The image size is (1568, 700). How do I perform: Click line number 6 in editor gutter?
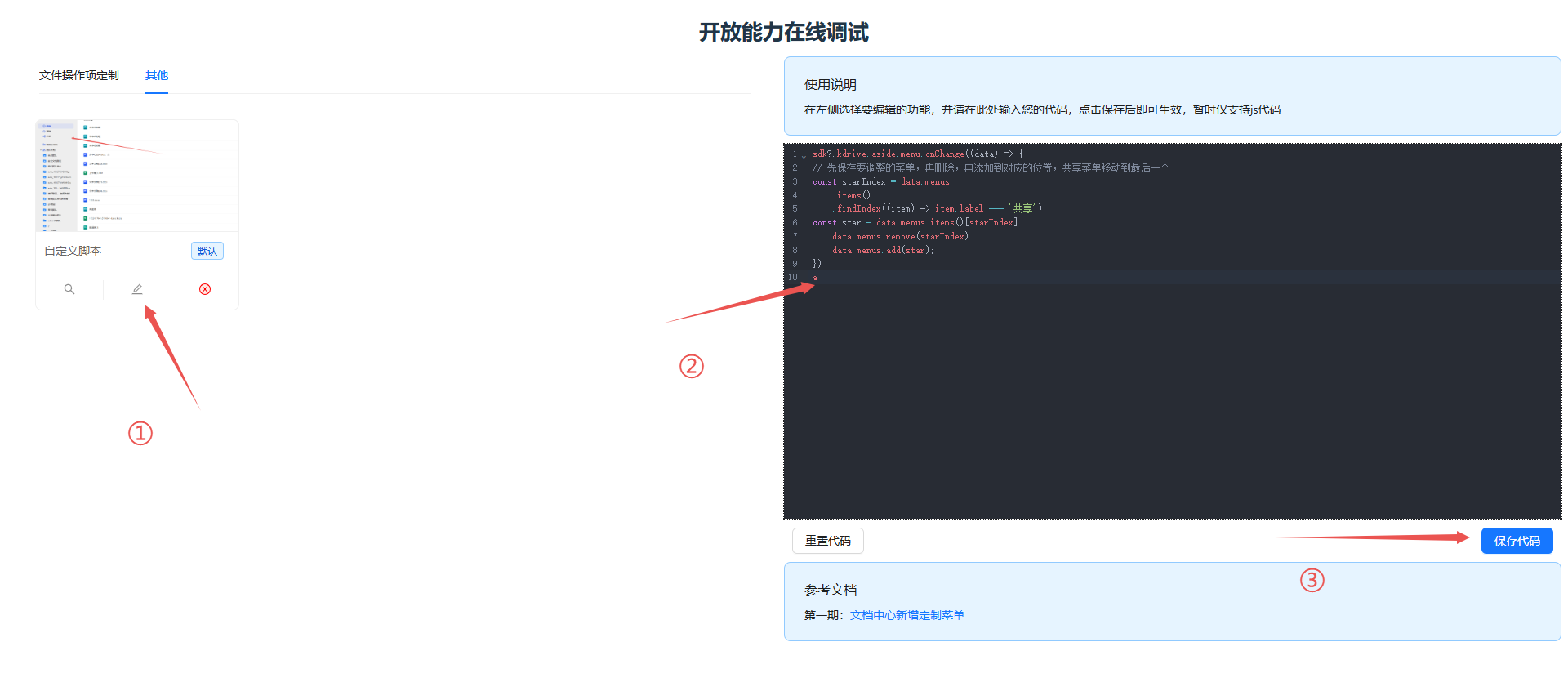pyautogui.click(x=795, y=222)
